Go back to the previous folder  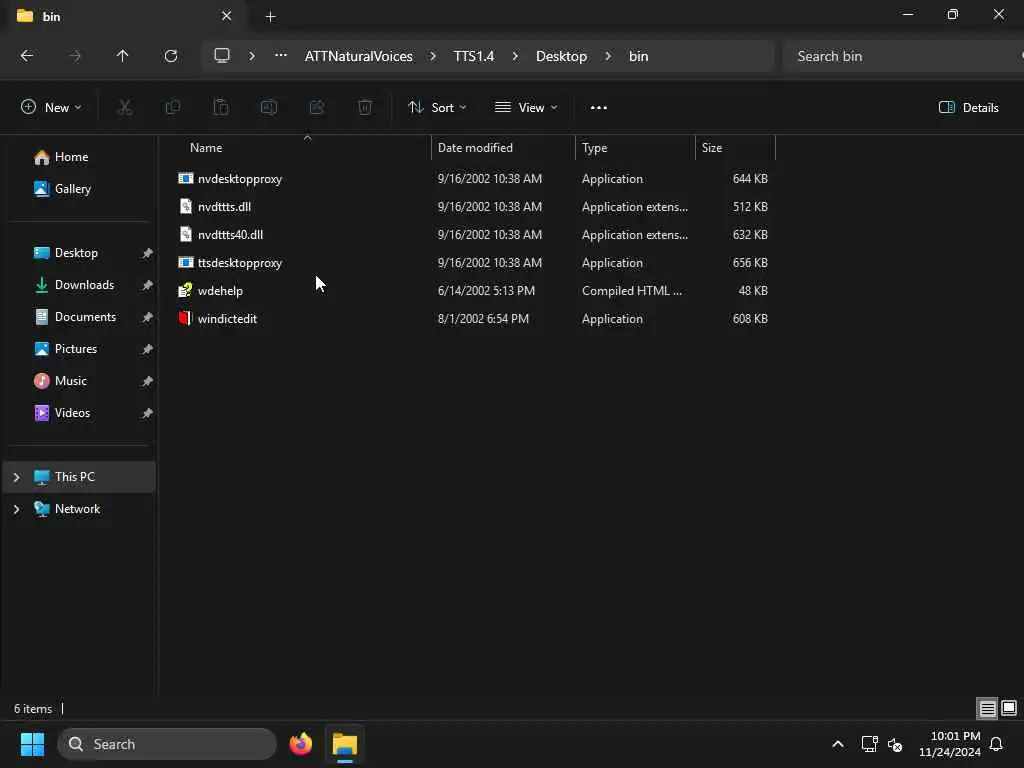tap(27, 56)
